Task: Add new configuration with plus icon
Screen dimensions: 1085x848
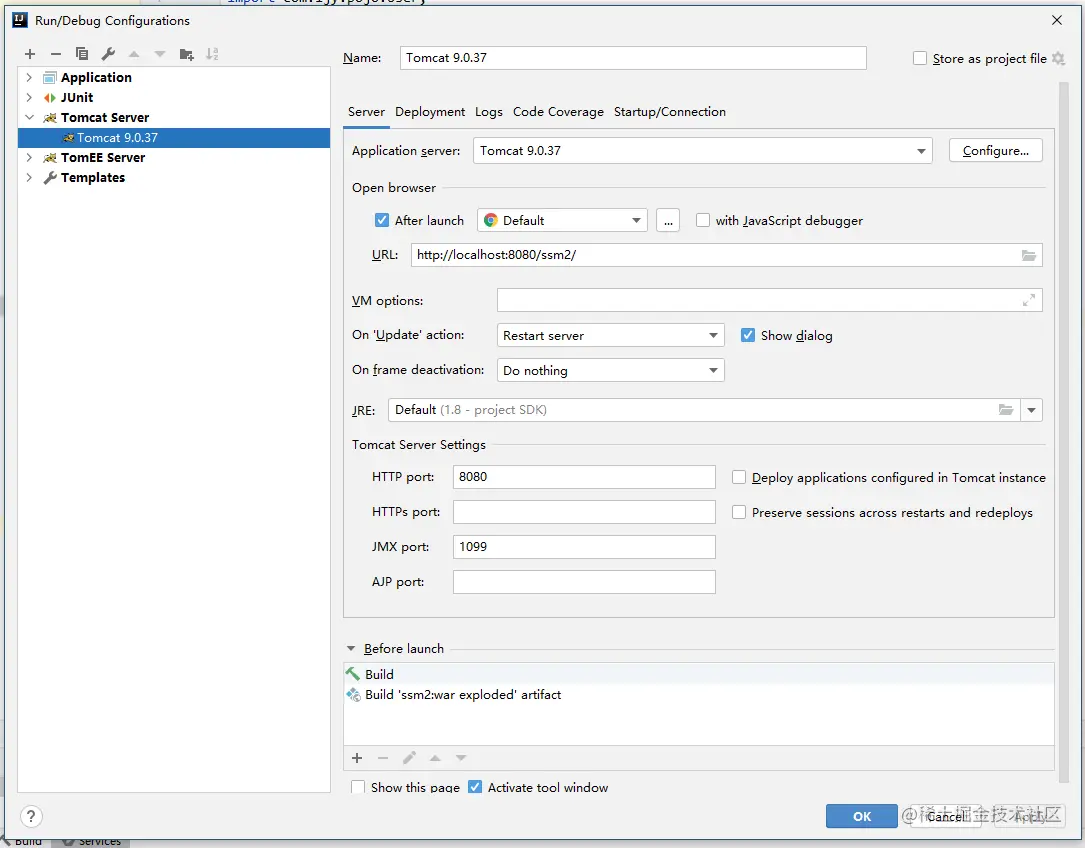Action: pyautogui.click(x=30, y=54)
